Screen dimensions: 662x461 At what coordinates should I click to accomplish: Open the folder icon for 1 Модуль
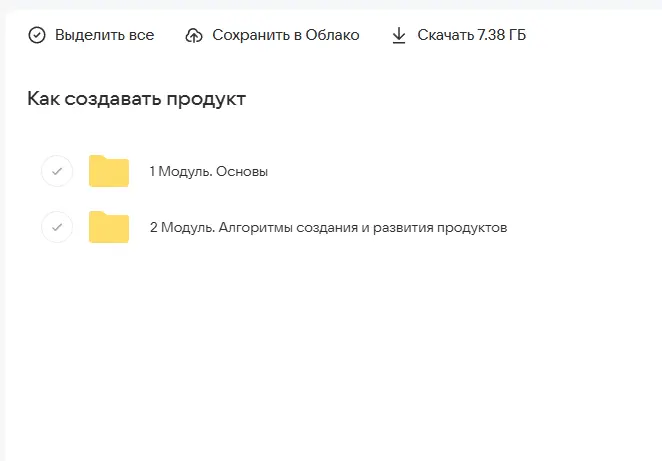pyautogui.click(x=109, y=171)
